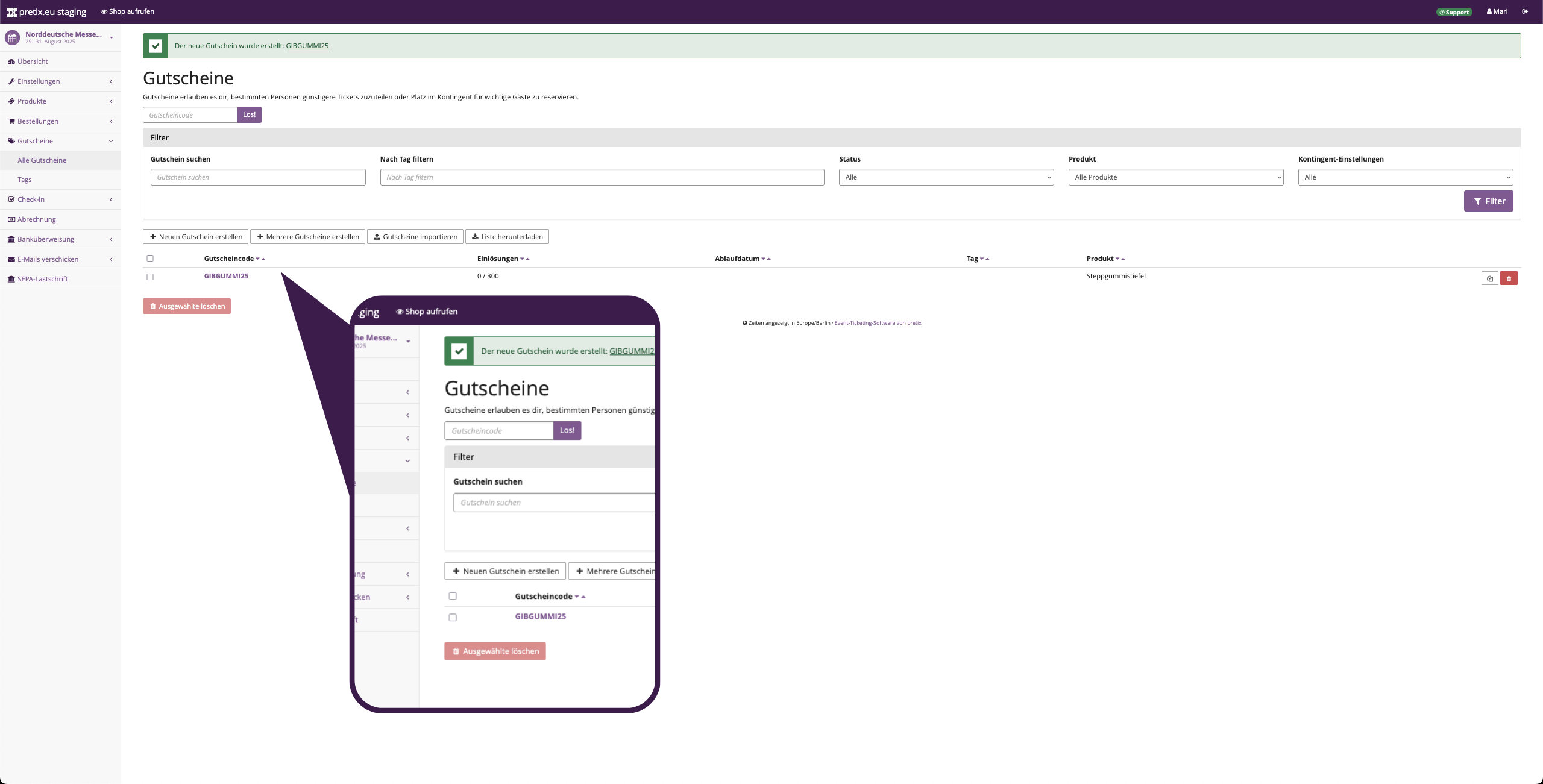Click the Nach Tag filtern input field
The height and width of the screenshot is (784, 1543).
click(602, 177)
